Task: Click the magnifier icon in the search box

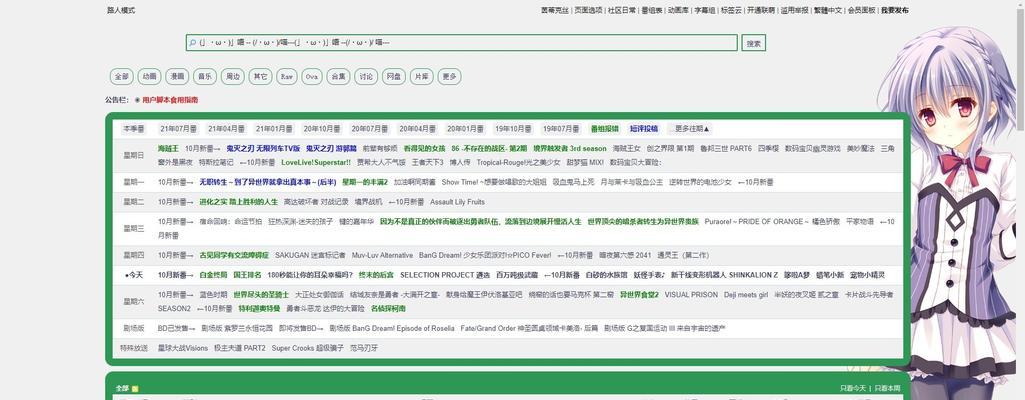Action: coord(192,42)
